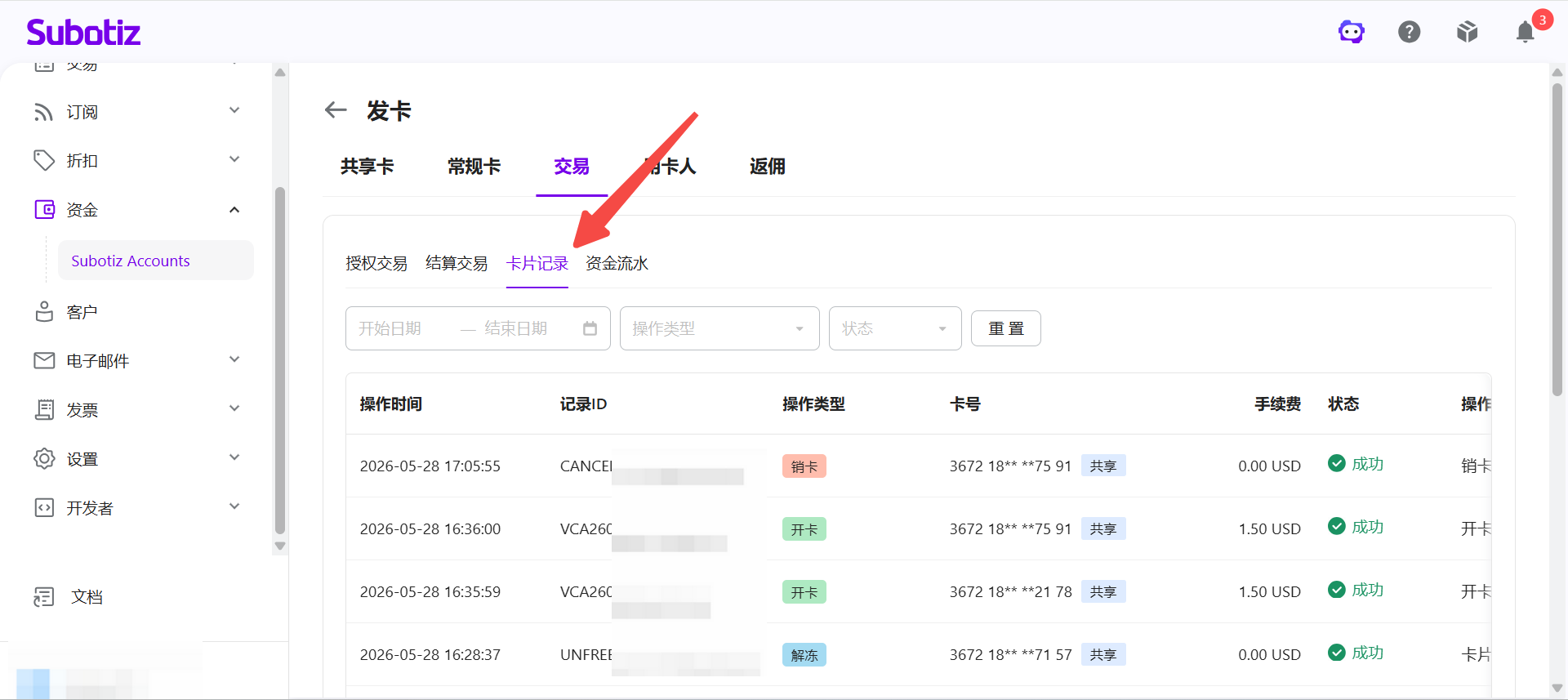Expand the 开发者 menu chevron
The height and width of the screenshot is (700, 1568).
tap(234, 506)
